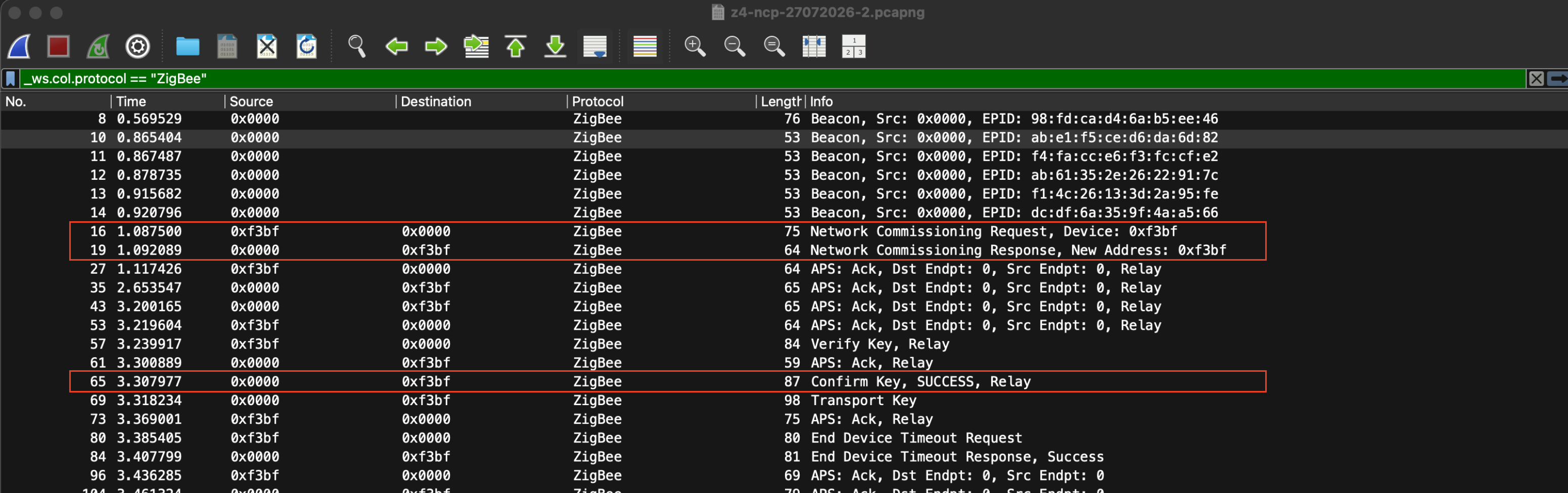Screen dimensions: 1568x493
Task: Reset layout panes icon
Action: (814, 46)
